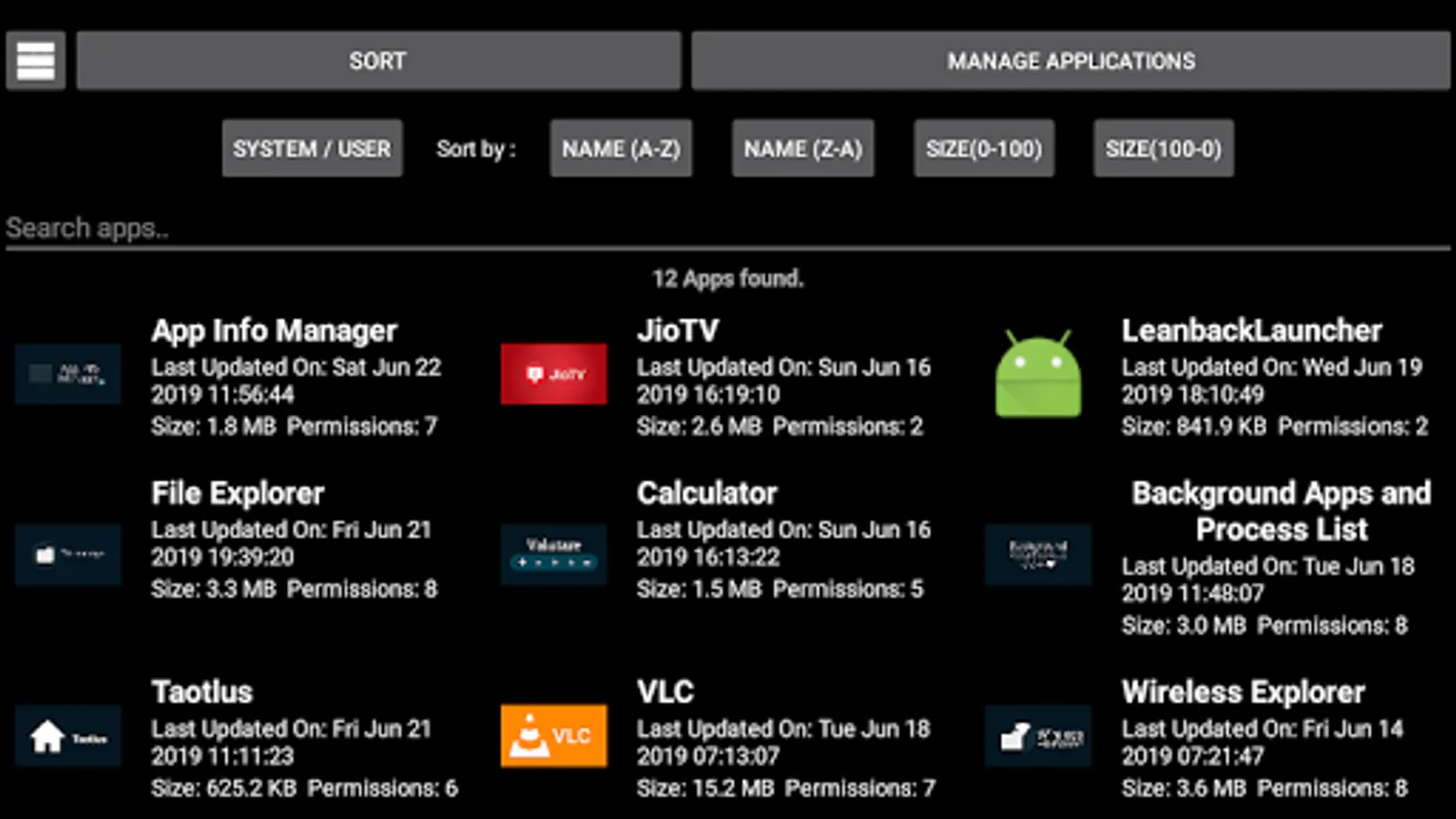Click the File Explorer app icon

coord(68,554)
